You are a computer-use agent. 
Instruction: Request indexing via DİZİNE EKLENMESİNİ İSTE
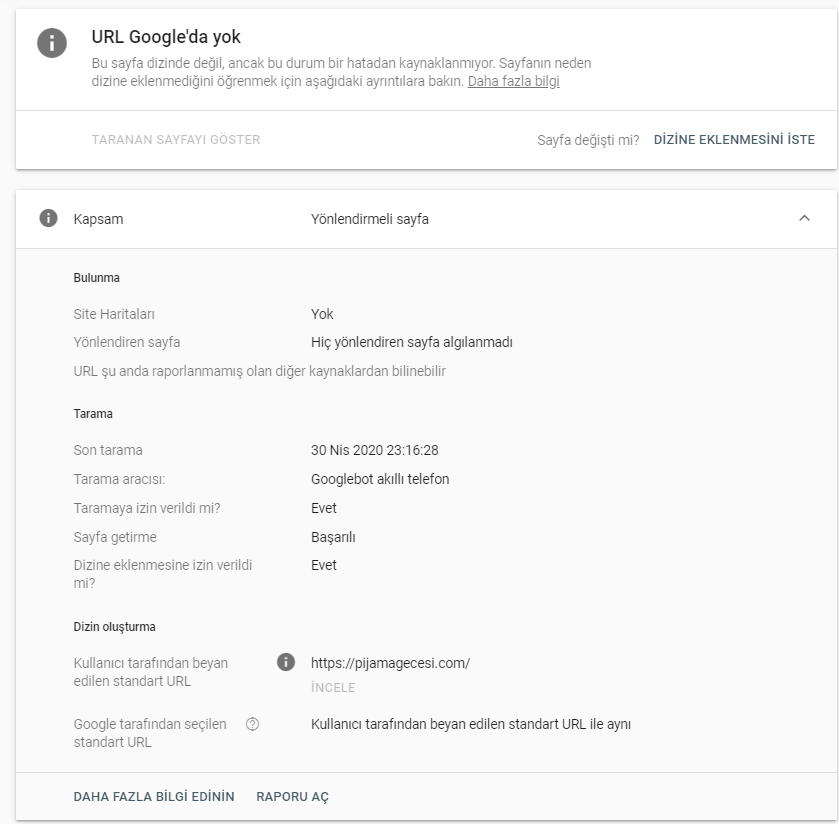(x=734, y=140)
